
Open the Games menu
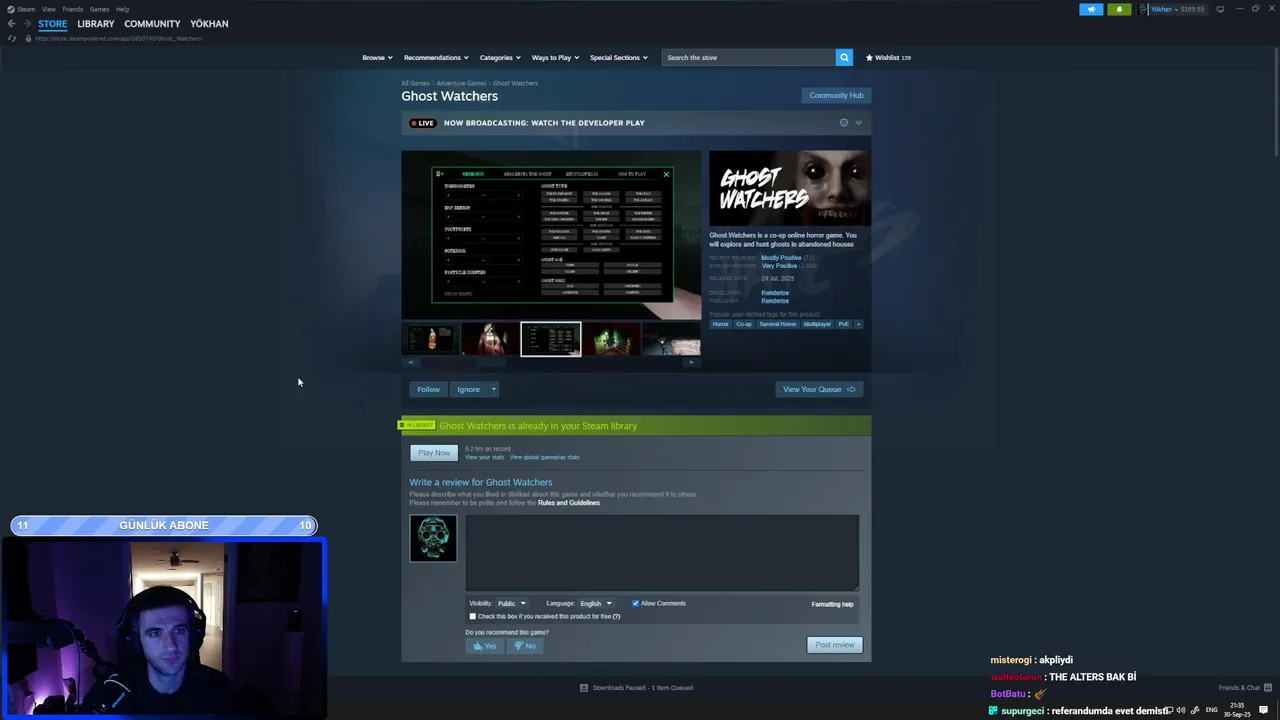tap(99, 9)
